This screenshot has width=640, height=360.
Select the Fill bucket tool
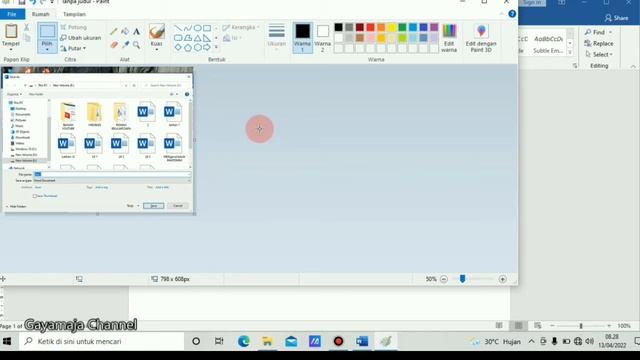(x=125, y=31)
